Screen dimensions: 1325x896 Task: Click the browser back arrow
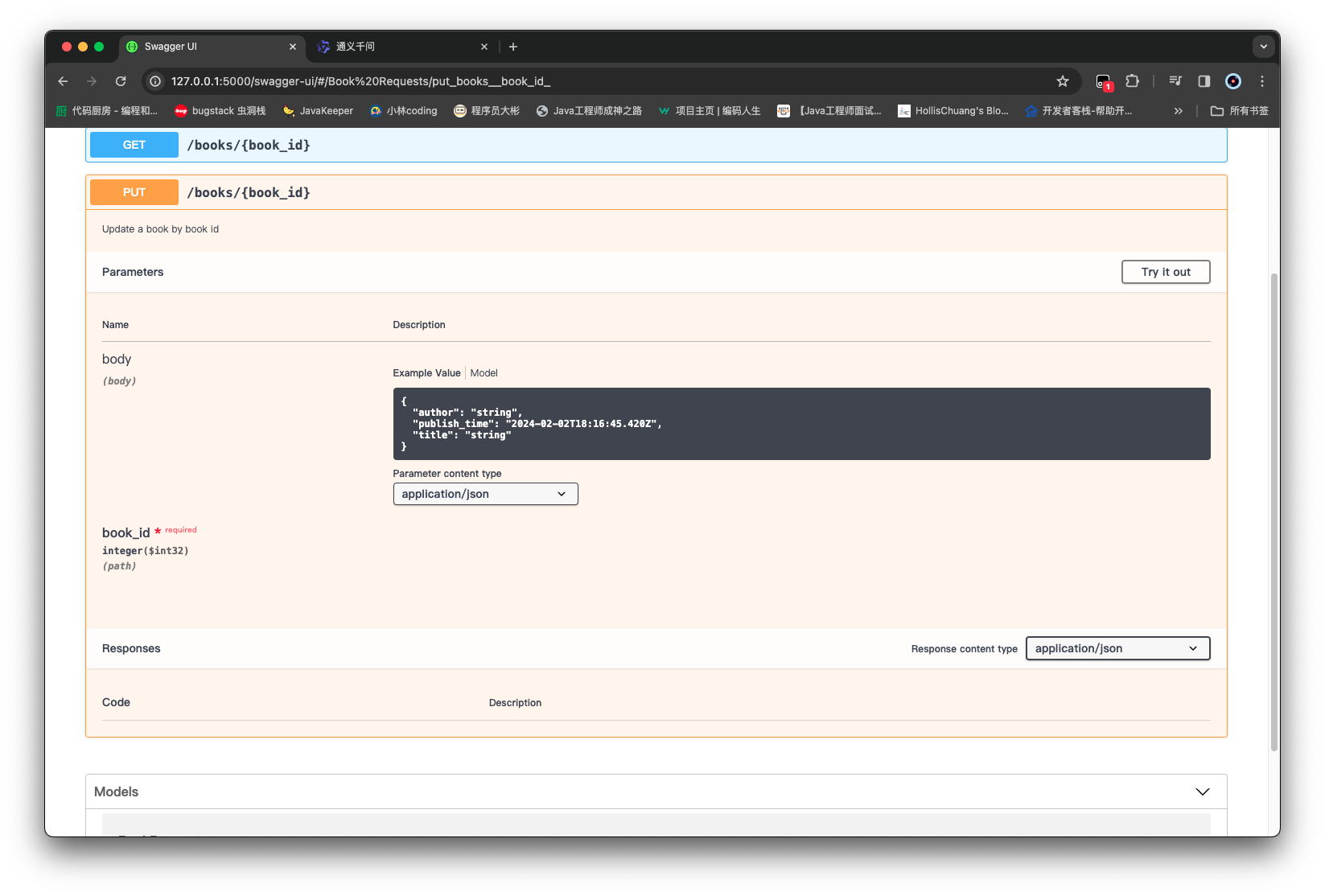click(x=63, y=81)
